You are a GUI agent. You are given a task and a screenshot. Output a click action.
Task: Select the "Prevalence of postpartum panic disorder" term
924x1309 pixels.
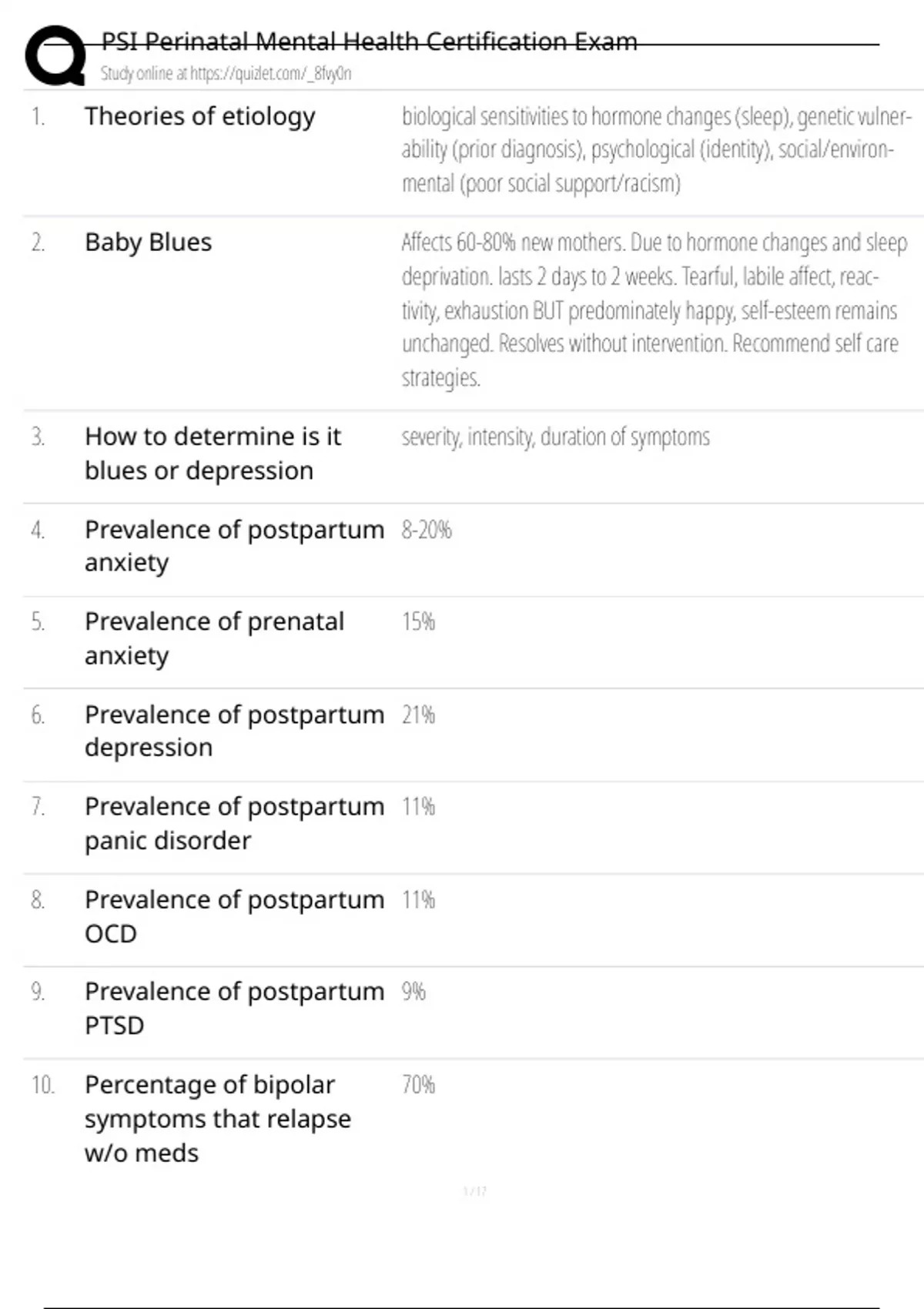pos(234,823)
